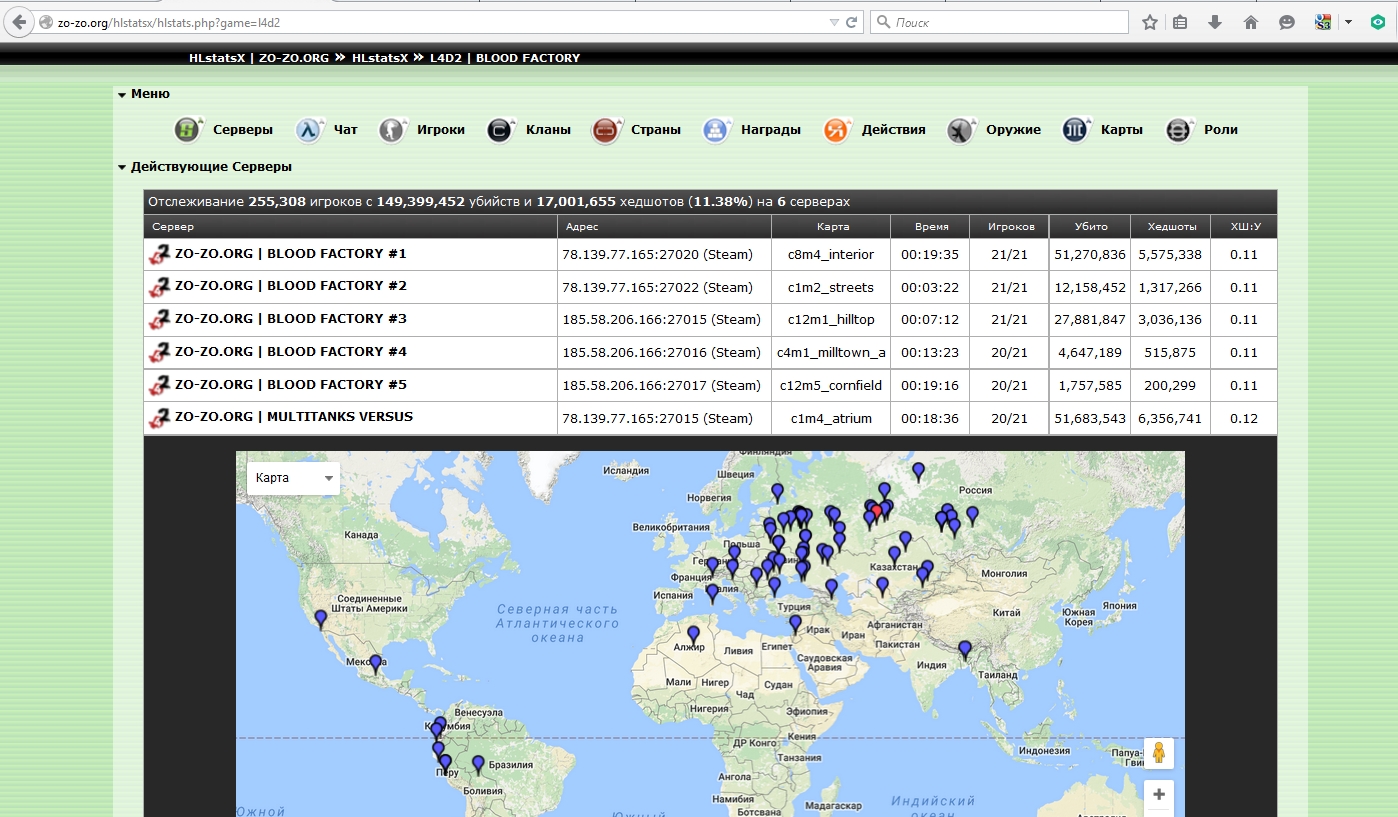Open MULTITANKS VERSUS server link
Viewport: 1398px width, 817px height.
(293, 417)
